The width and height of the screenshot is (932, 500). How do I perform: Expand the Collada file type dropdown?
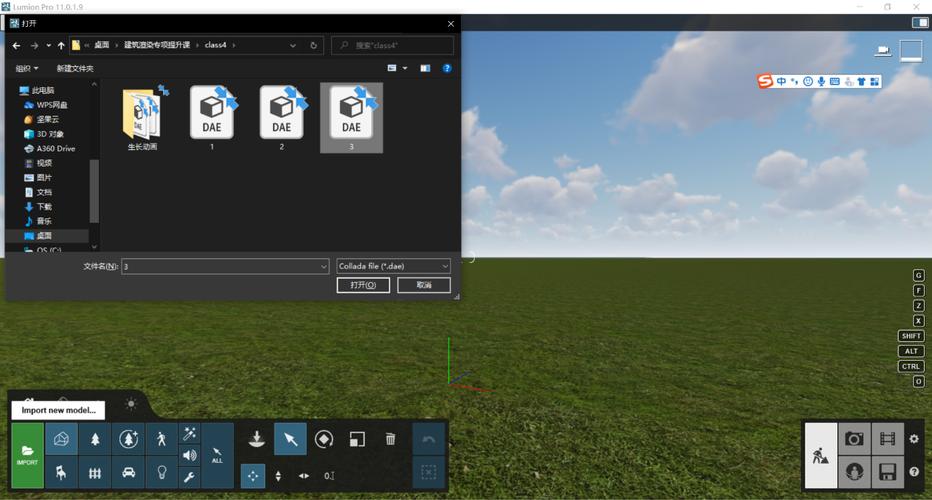click(x=444, y=267)
